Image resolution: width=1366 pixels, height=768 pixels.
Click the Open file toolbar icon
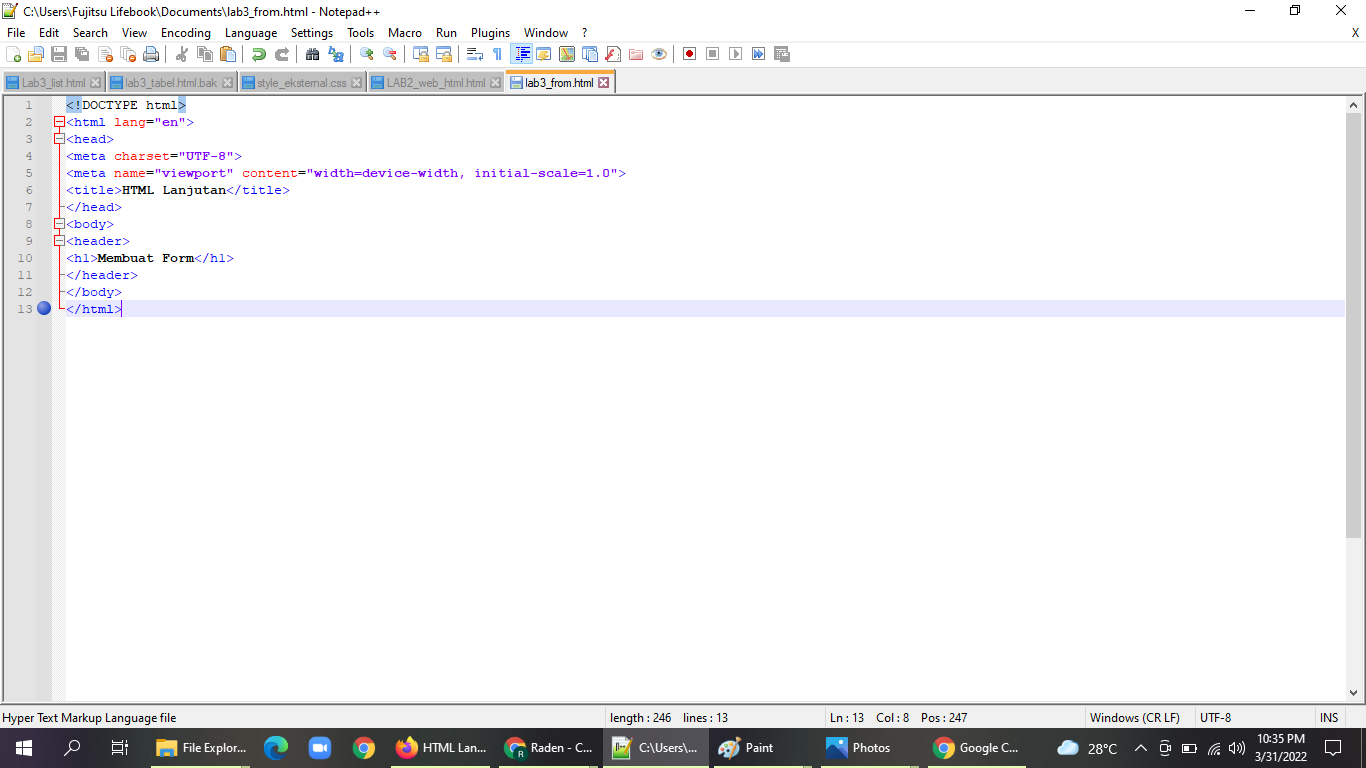[x=36, y=54]
